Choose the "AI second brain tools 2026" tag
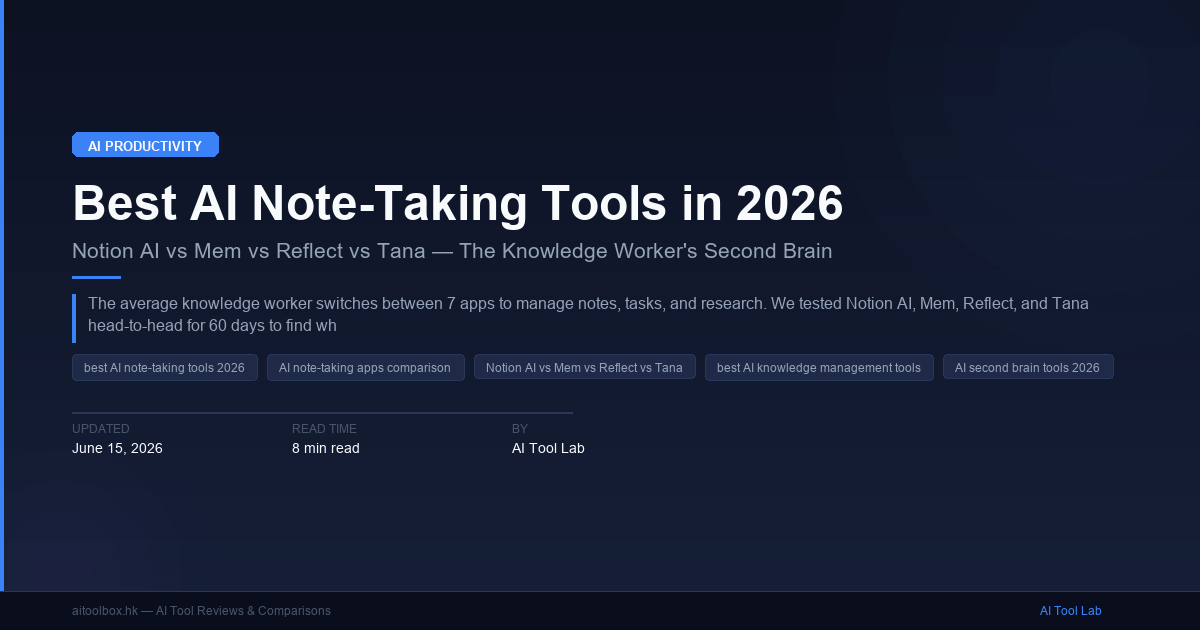 coord(1028,368)
